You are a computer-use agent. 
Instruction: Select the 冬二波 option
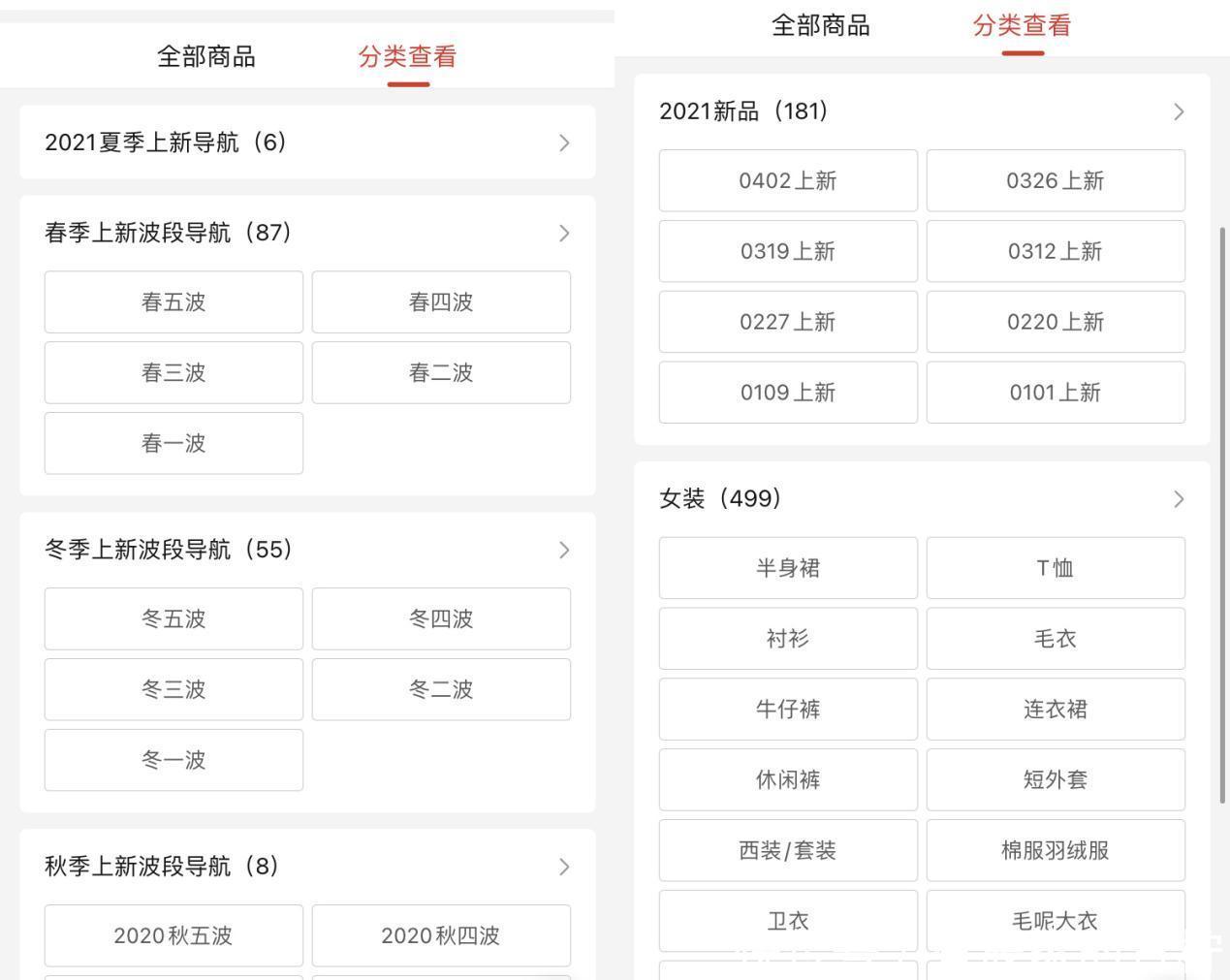(x=440, y=689)
